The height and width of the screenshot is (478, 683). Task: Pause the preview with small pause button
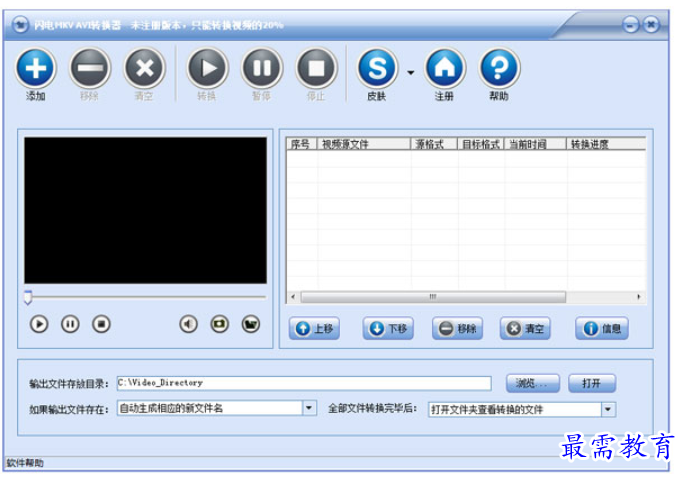point(70,324)
